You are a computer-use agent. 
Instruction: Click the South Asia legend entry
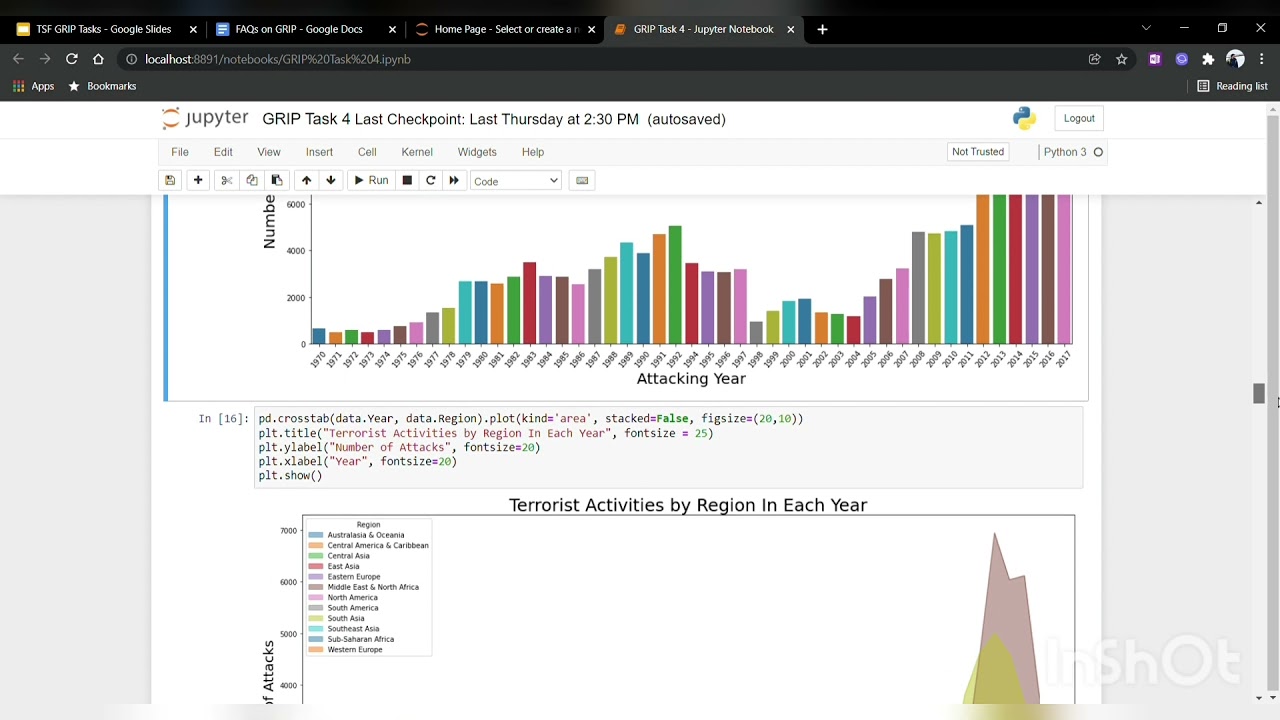336,618
